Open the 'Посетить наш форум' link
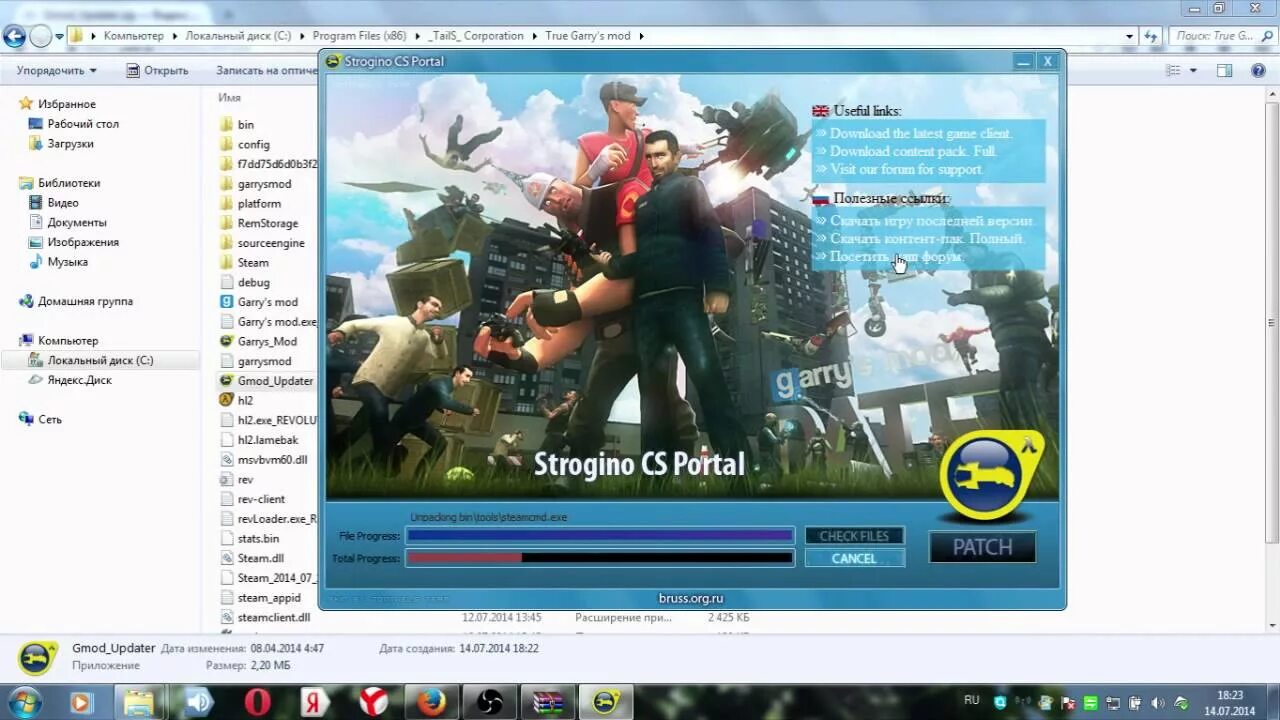The width and height of the screenshot is (1280, 720). (896, 257)
